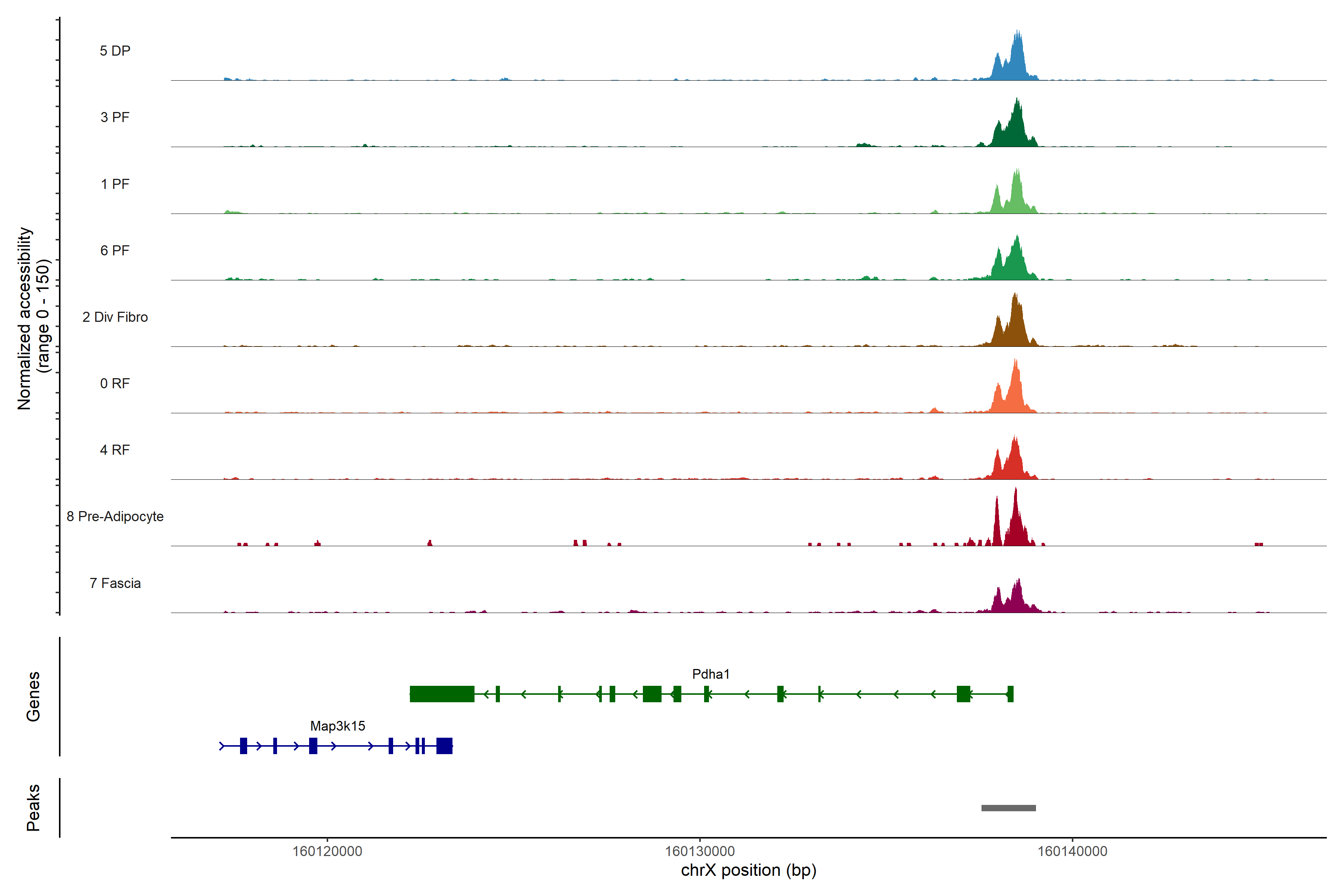Click the Pdha1 gene name label

point(710,674)
